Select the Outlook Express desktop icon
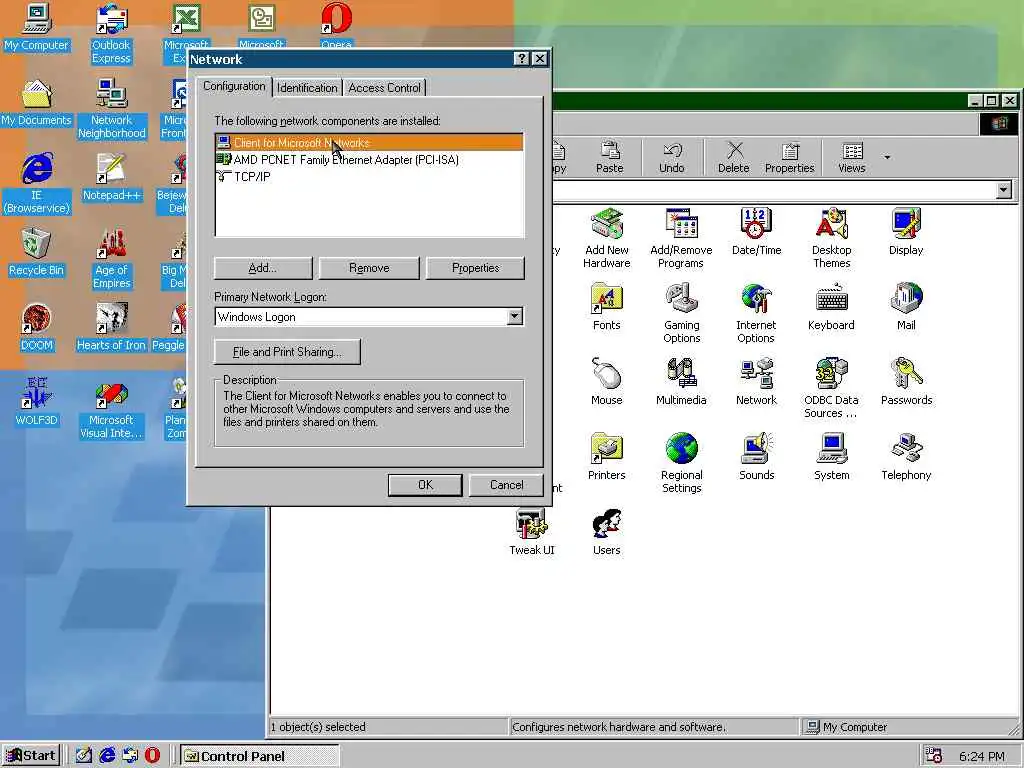Image resolution: width=1024 pixels, height=768 pixels. (112, 34)
